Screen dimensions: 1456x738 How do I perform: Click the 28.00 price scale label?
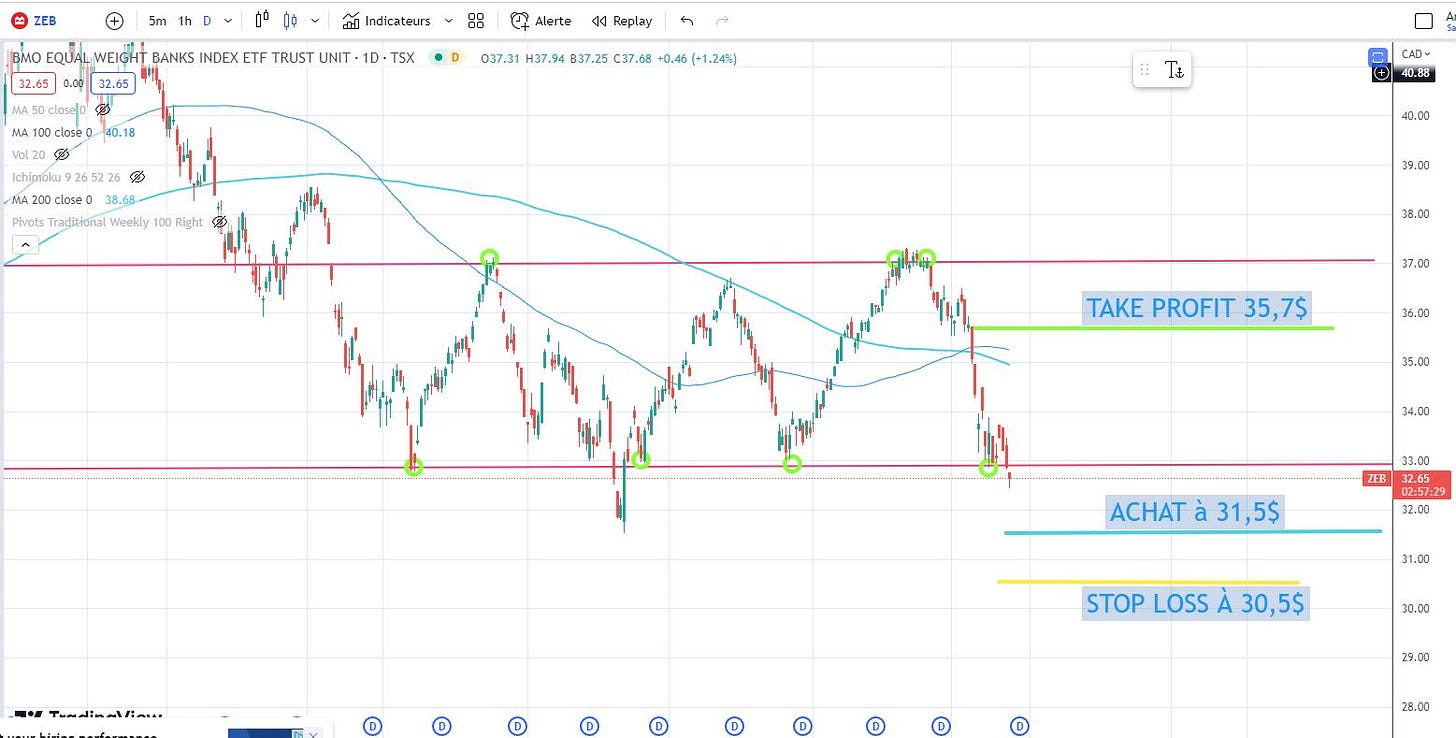[x=1414, y=707]
